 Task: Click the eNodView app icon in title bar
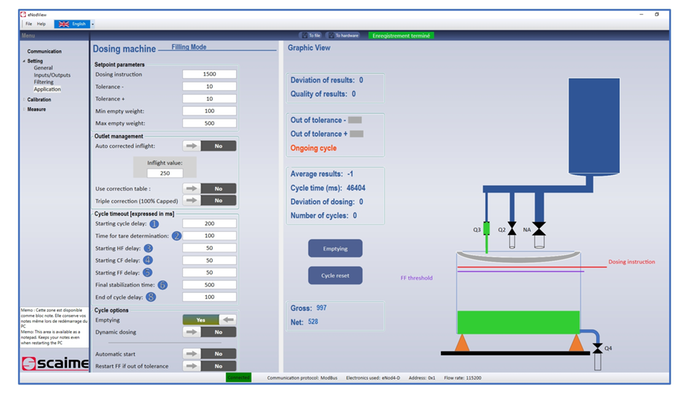pyautogui.click(x=23, y=14)
